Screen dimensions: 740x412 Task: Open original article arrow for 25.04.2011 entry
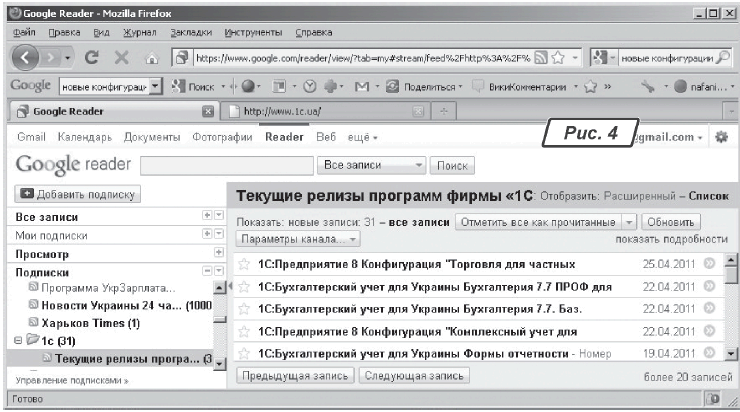pyautogui.click(x=709, y=264)
